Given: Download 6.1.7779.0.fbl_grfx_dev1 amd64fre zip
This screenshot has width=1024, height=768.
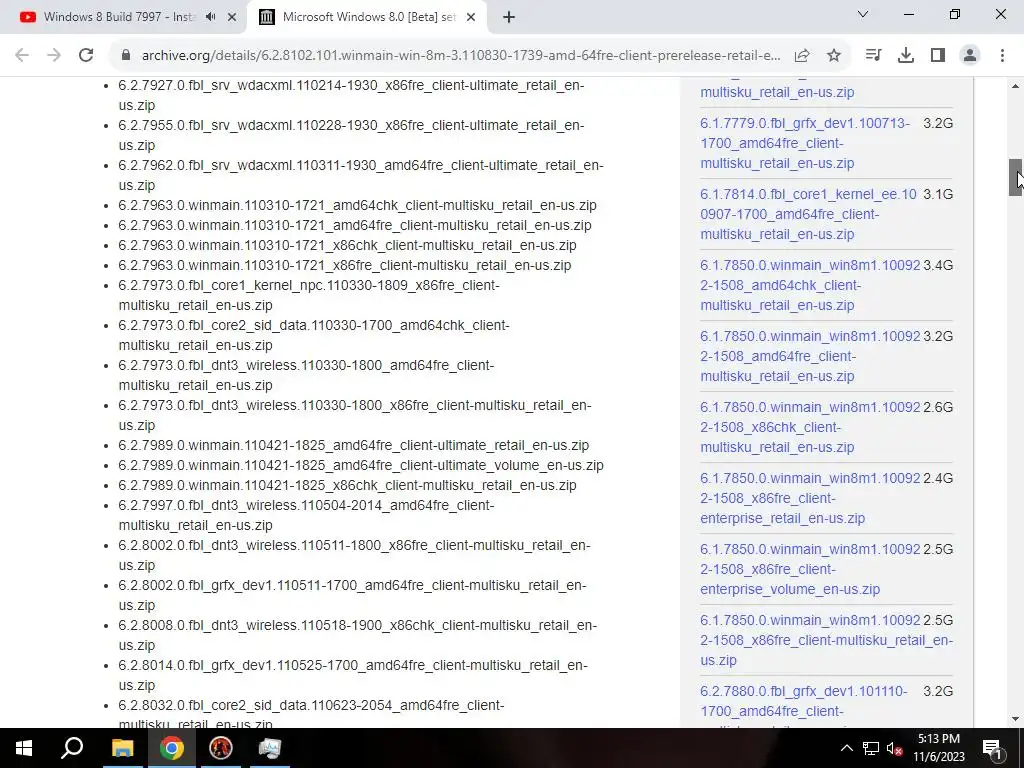Looking at the screenshot, I should (805, 143).
